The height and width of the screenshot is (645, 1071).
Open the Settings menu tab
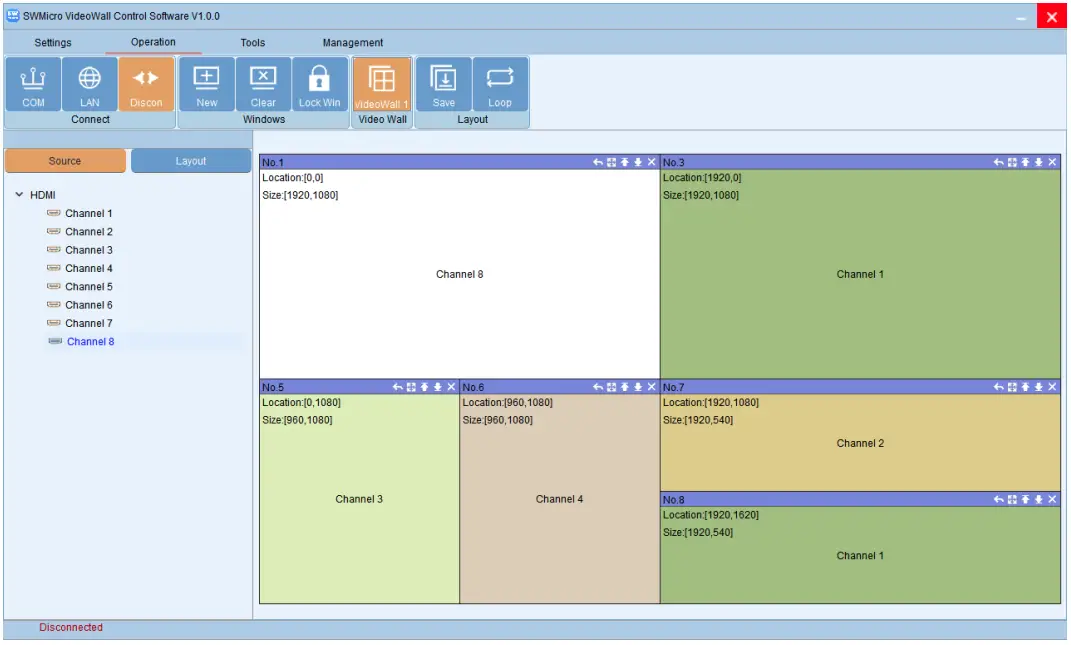[53, 42]
